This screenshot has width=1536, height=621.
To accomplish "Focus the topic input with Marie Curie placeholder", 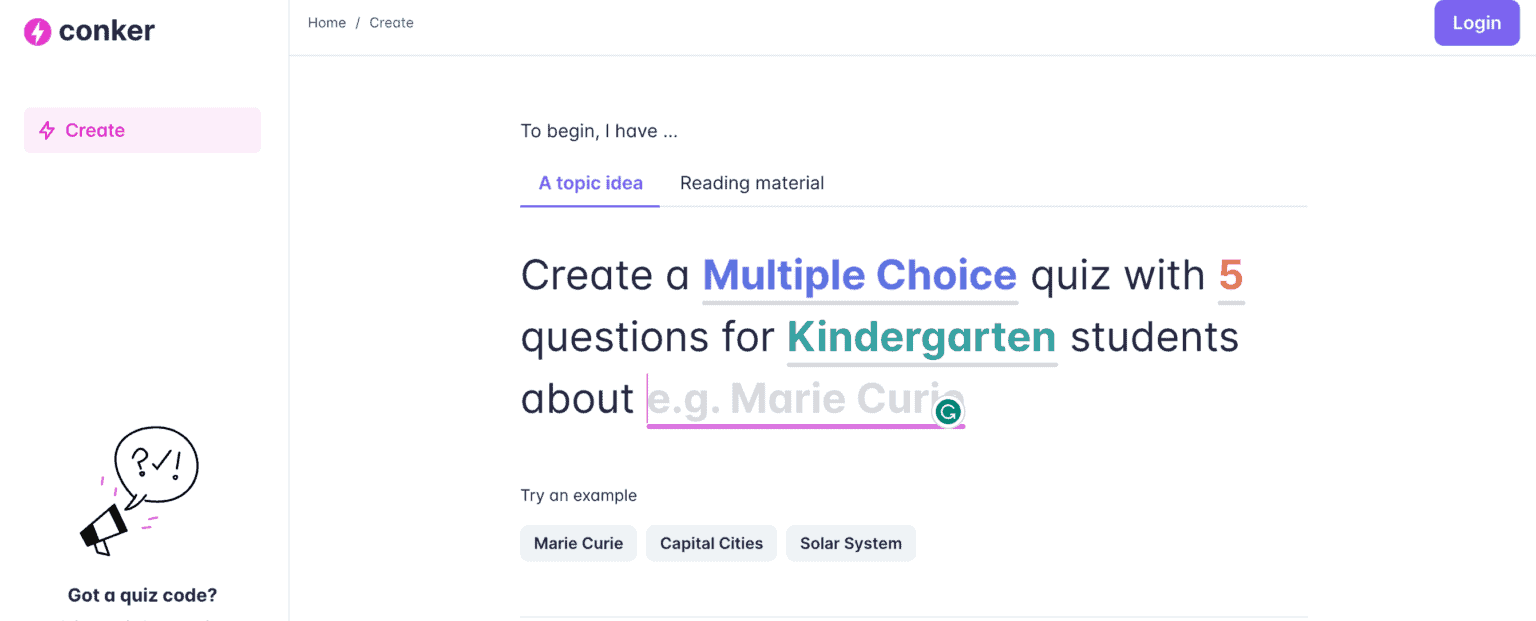I will pos(806,399).
